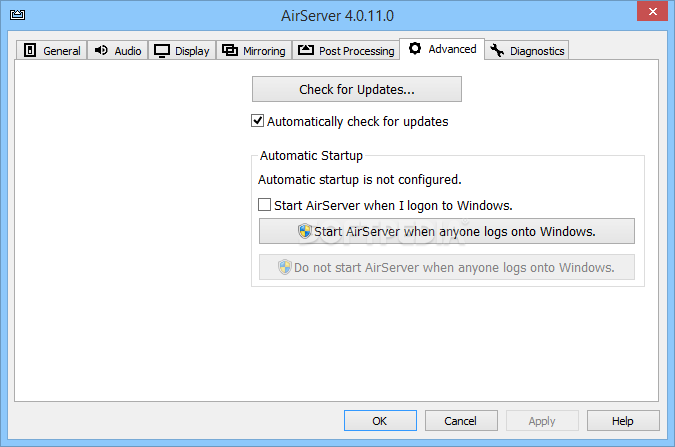Click the Diagnostics wrench icon

pos(497,50)
